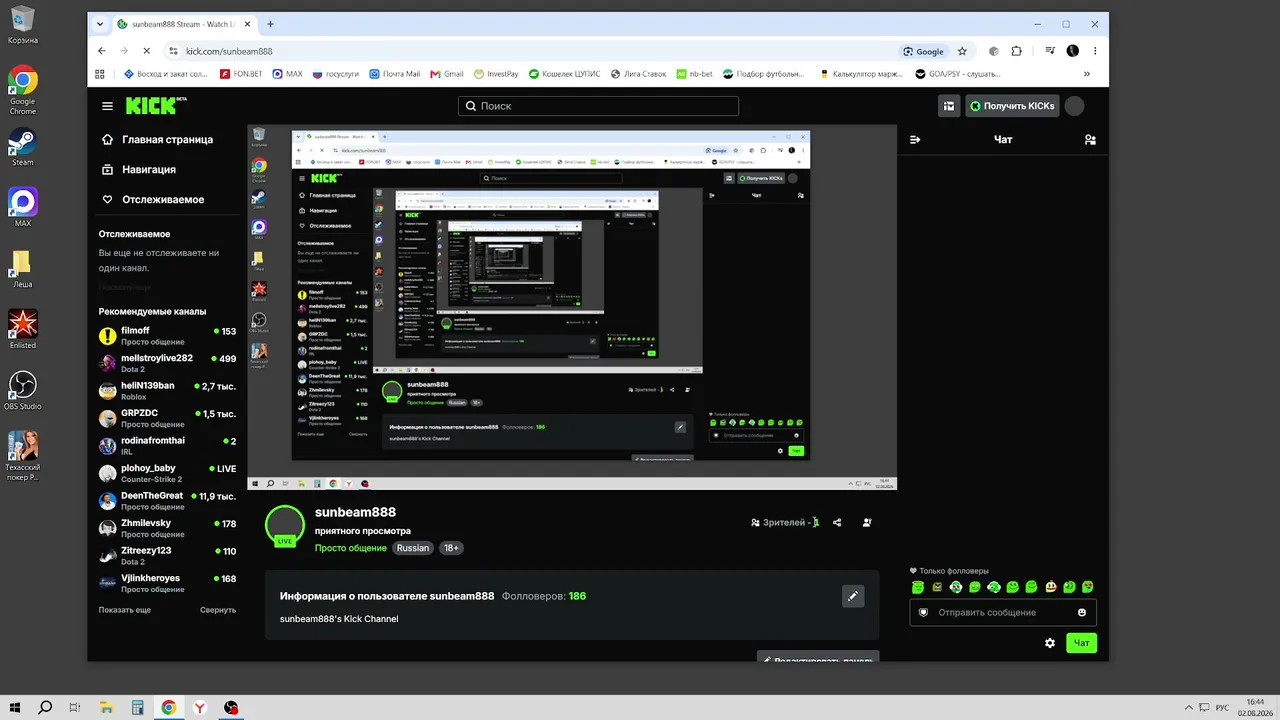Click the 18+ tag

451,548
